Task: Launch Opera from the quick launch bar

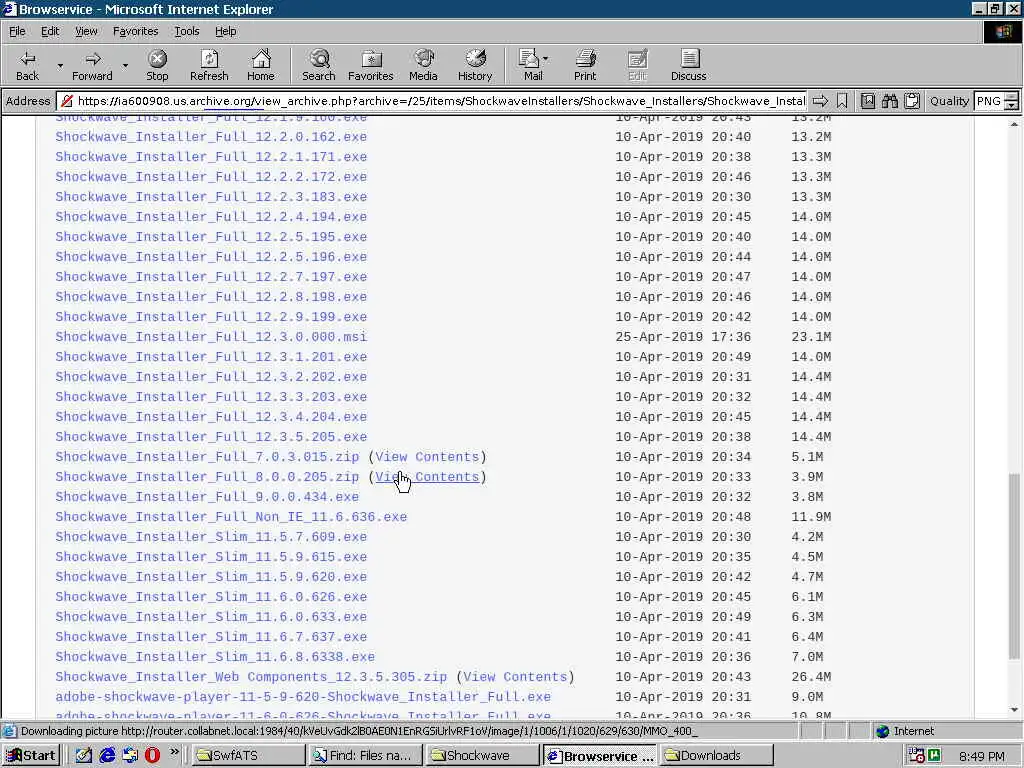Action: point(152,756)
